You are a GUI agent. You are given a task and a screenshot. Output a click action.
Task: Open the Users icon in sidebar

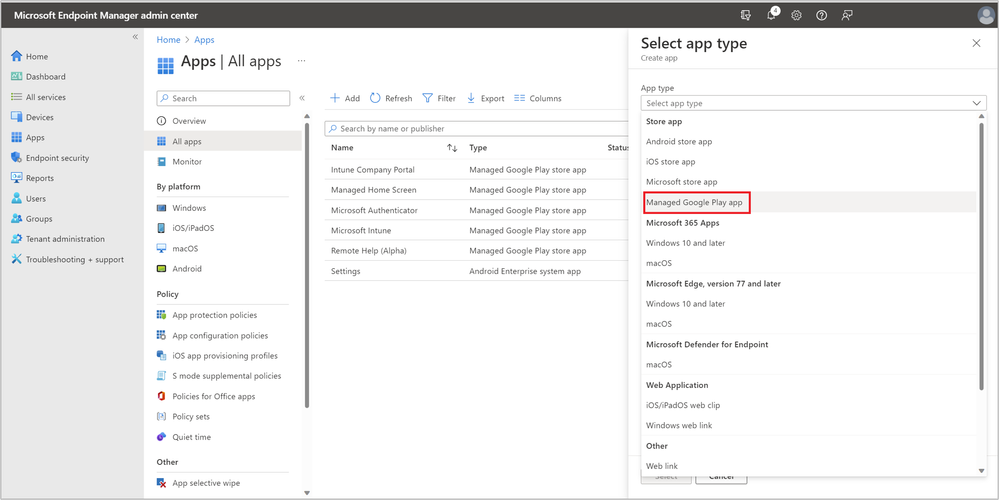click(x=17, y=198)
